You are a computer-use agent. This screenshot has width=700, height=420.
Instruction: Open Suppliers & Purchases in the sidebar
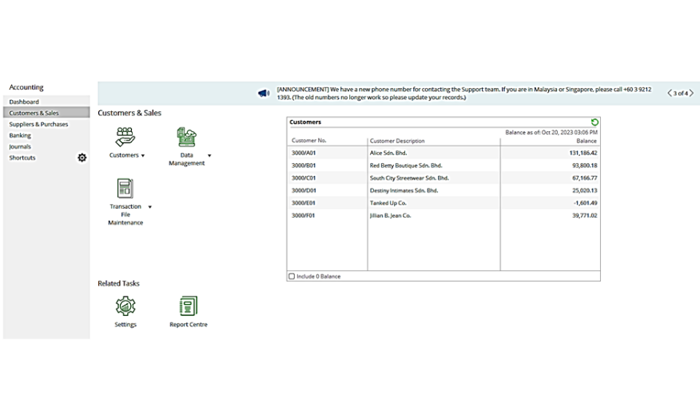click(x=39, y=124)
